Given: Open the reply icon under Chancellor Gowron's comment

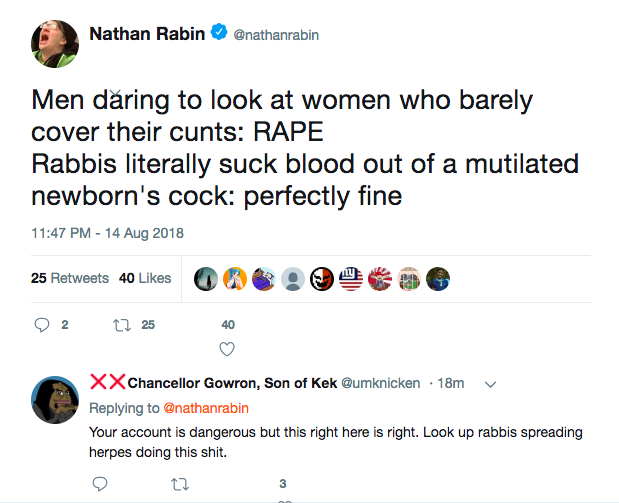Looking at the screenshot, I should (99, 484).
